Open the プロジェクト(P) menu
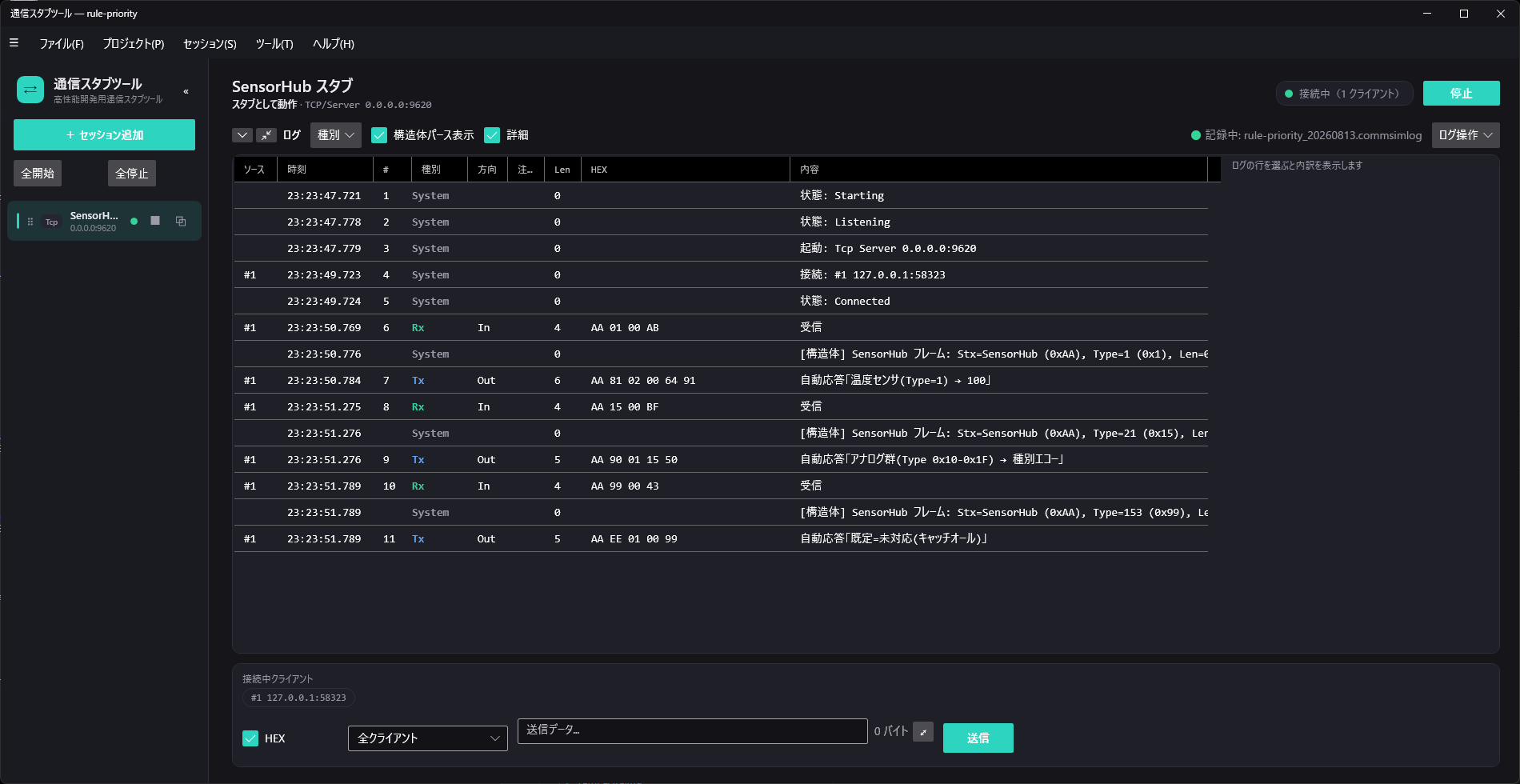The image size is (1520, 784). (134, 44)
